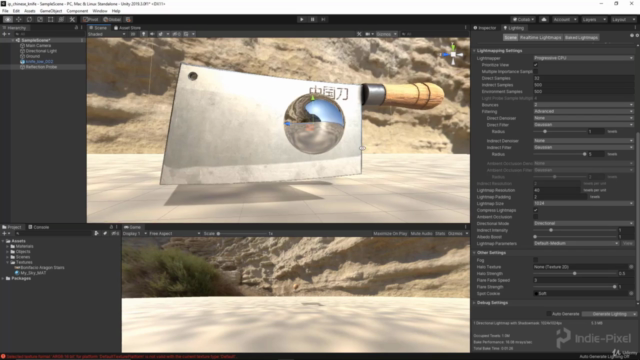Toggle the Global handle rotation button
The width and height of the screenshot is (640, 360).
point(111,19)
